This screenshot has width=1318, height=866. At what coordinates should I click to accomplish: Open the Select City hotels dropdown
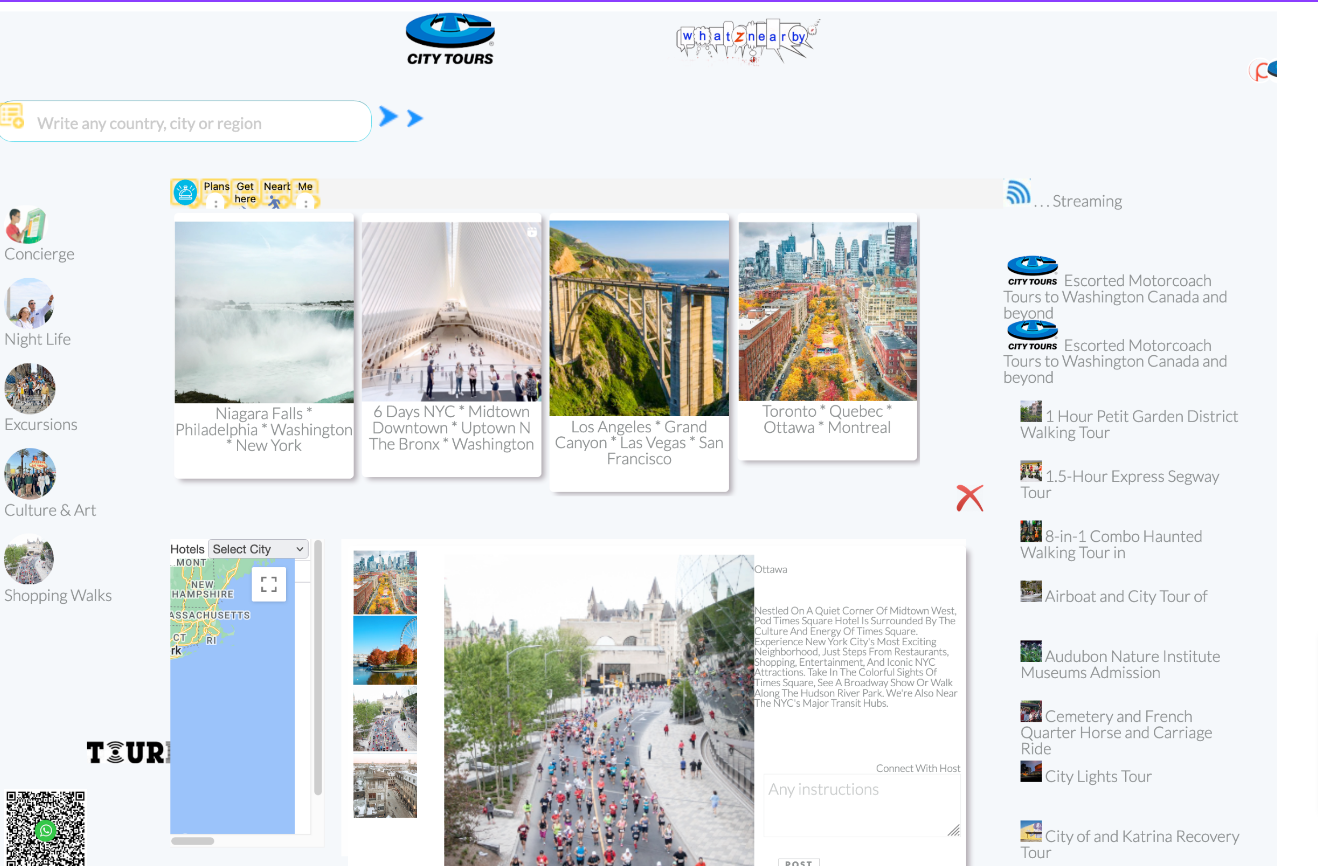[258, 549]
